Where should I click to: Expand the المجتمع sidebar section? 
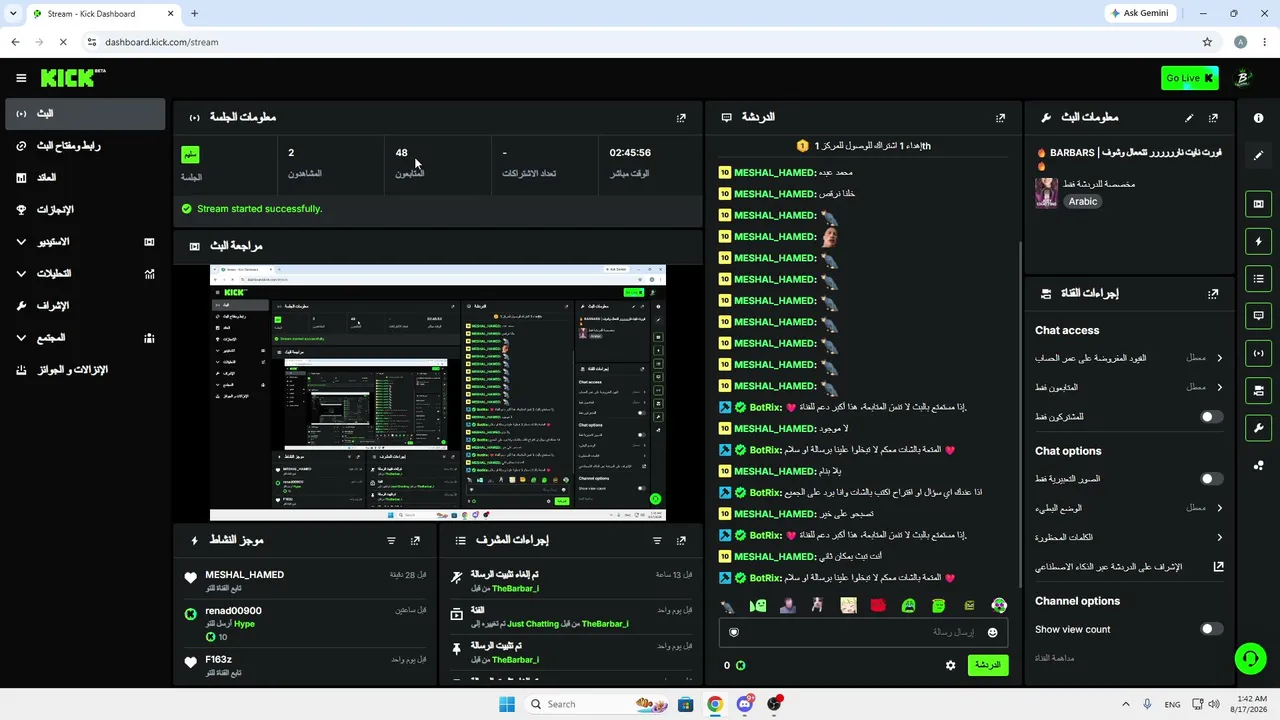(x=85, y=338)
